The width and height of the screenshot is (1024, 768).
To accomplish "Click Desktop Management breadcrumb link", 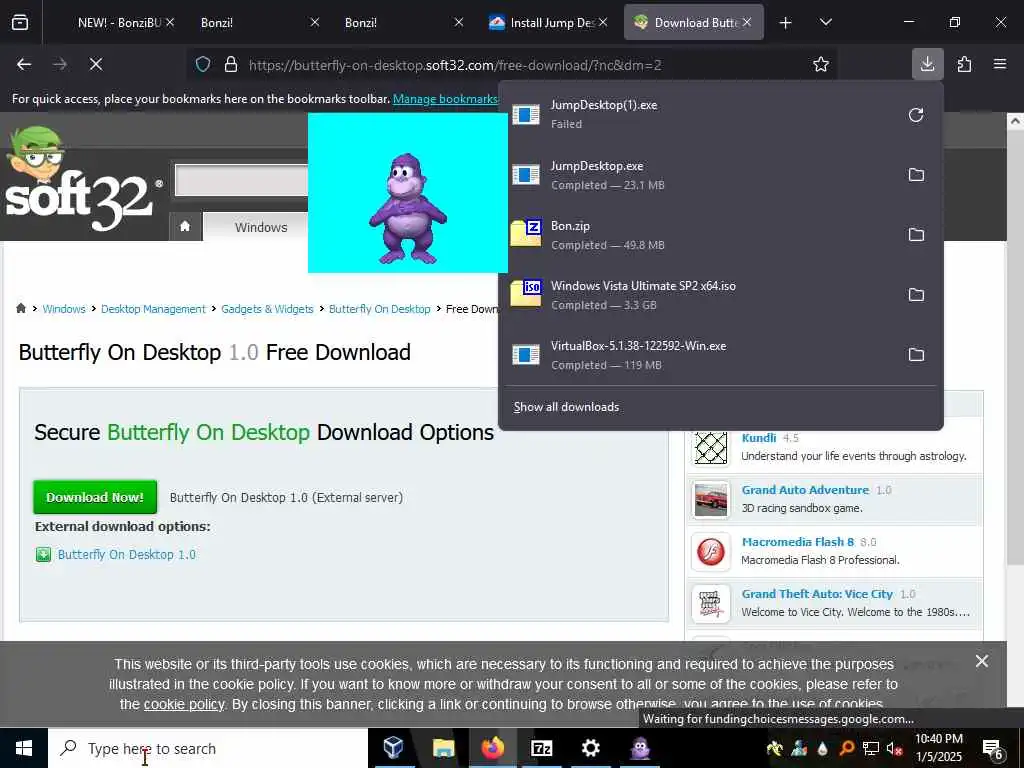I will tap(153, 309).
